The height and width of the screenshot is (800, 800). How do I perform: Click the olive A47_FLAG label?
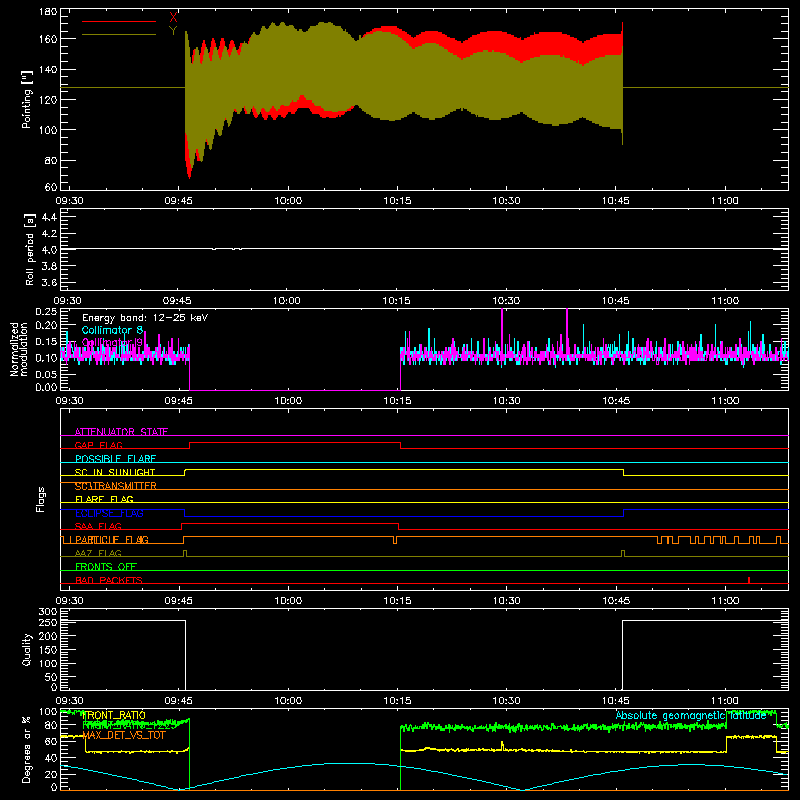[x=98, y=553]
